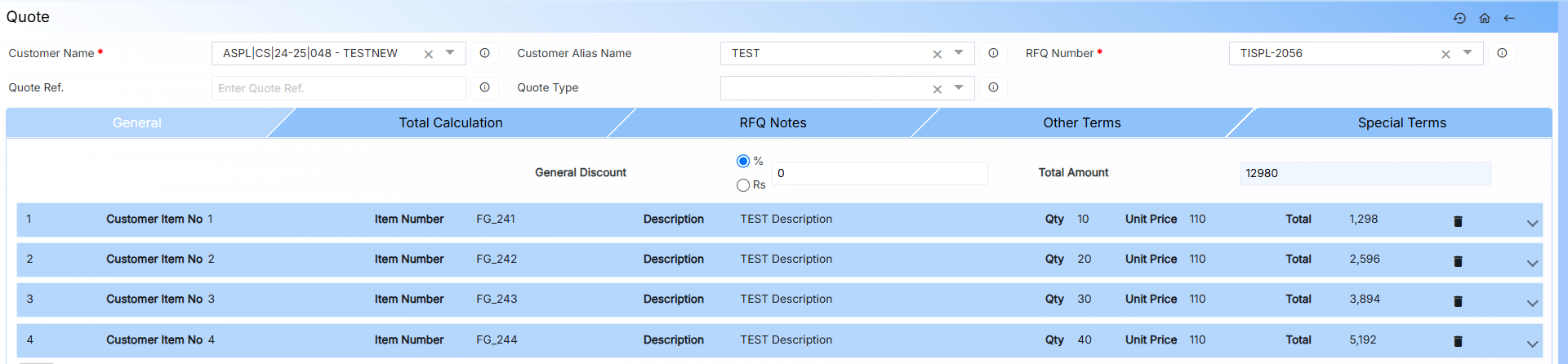Click the General Discount value field
The height and width of the screenshot is (364, 1568).
point(879,173)
